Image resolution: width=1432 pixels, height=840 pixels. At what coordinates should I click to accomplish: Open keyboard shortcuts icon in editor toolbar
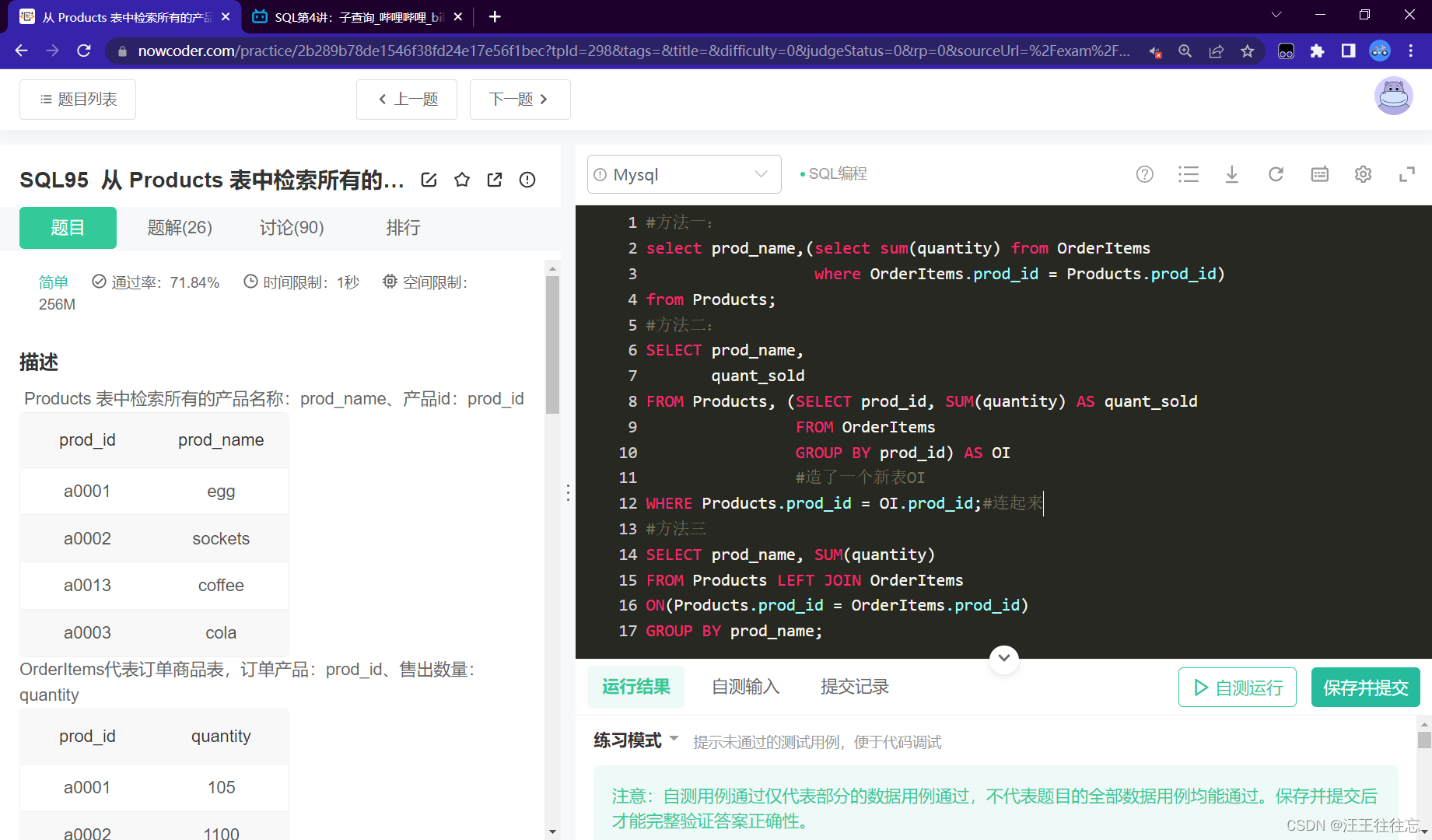tap(1319, 174)
